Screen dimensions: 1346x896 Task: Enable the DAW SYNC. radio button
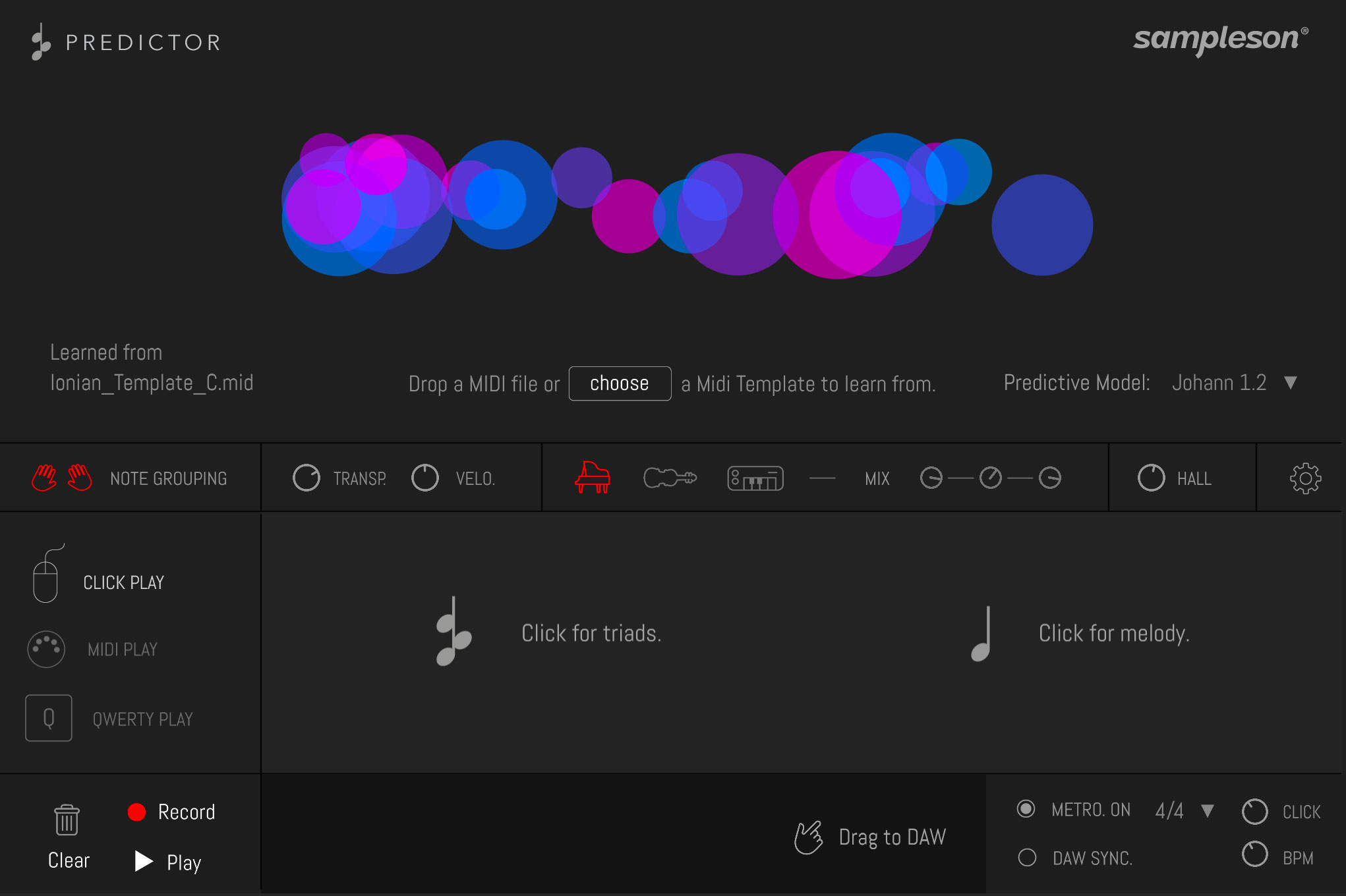(1027, 857)
